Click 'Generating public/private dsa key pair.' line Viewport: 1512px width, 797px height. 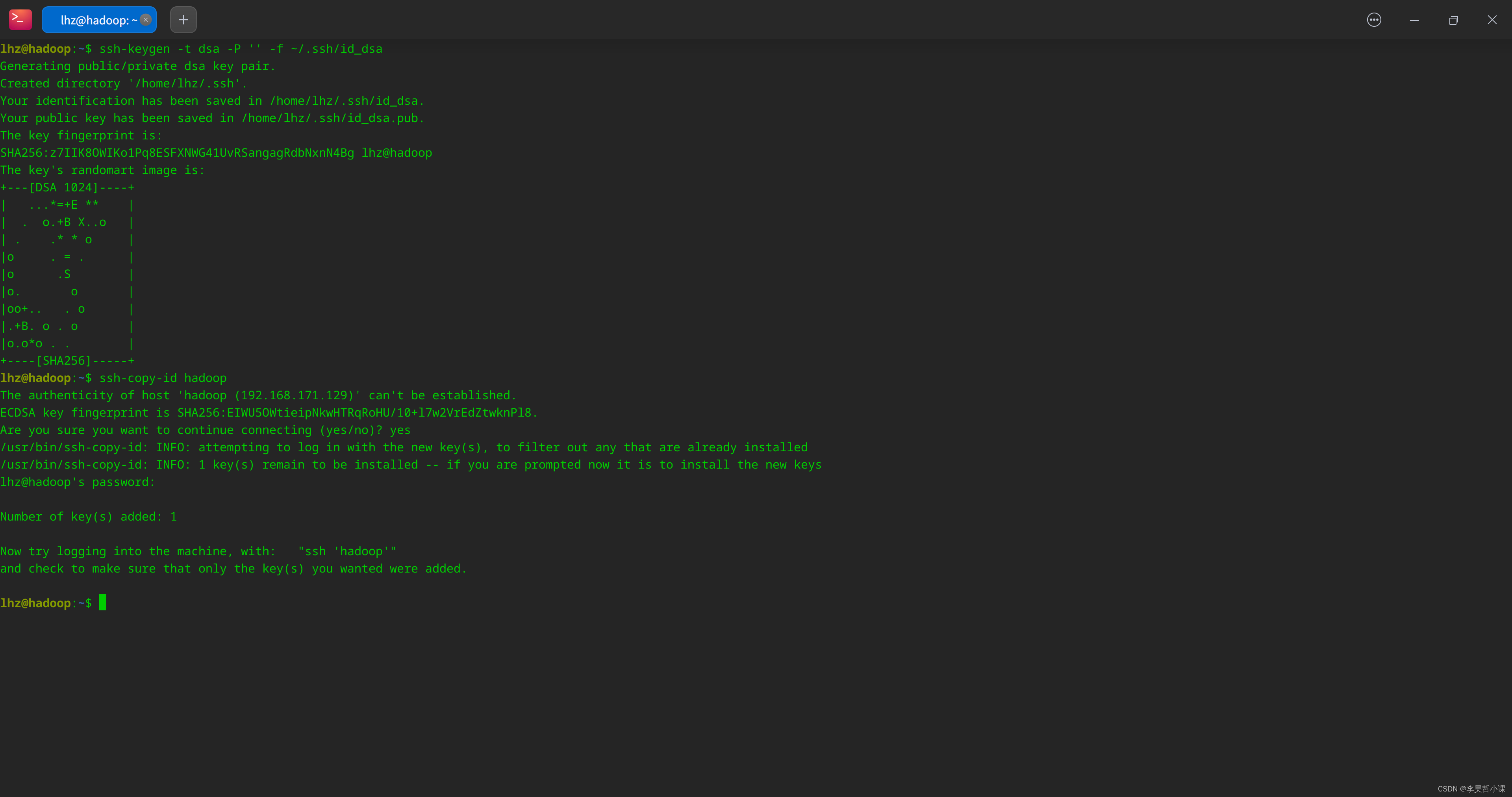138,66
